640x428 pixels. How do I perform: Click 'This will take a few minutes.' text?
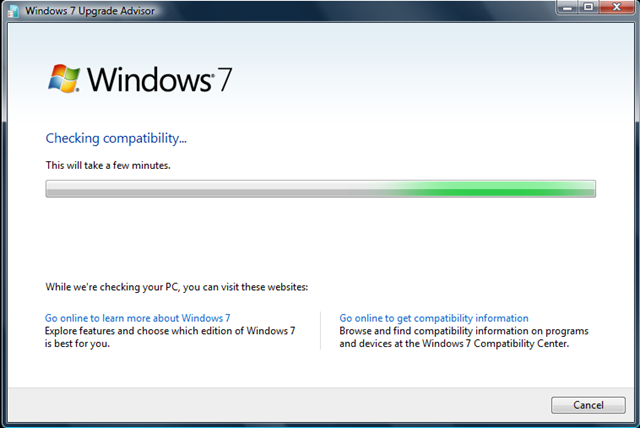point(108,165)
